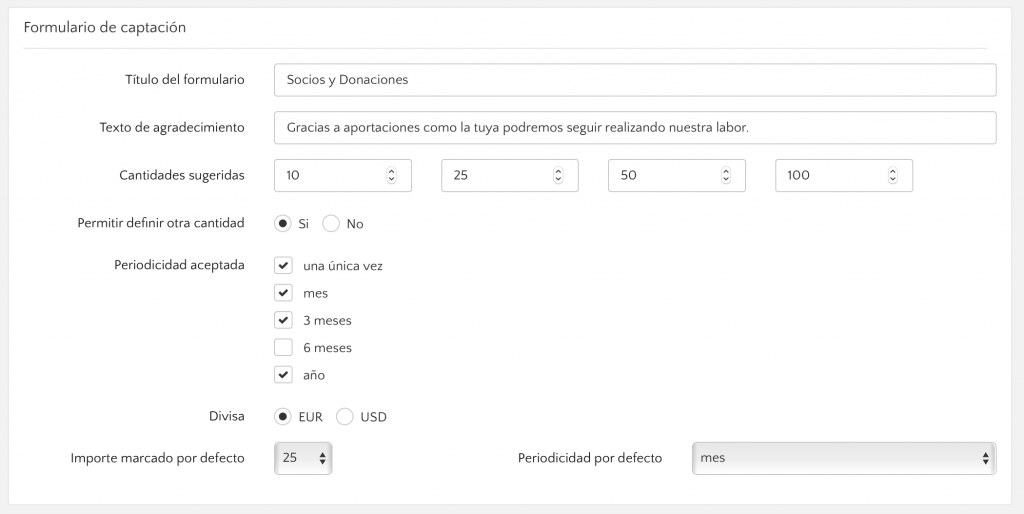Click the Título del formulario text field
The width and height of the screenshot is (1024, 514).
635,80
